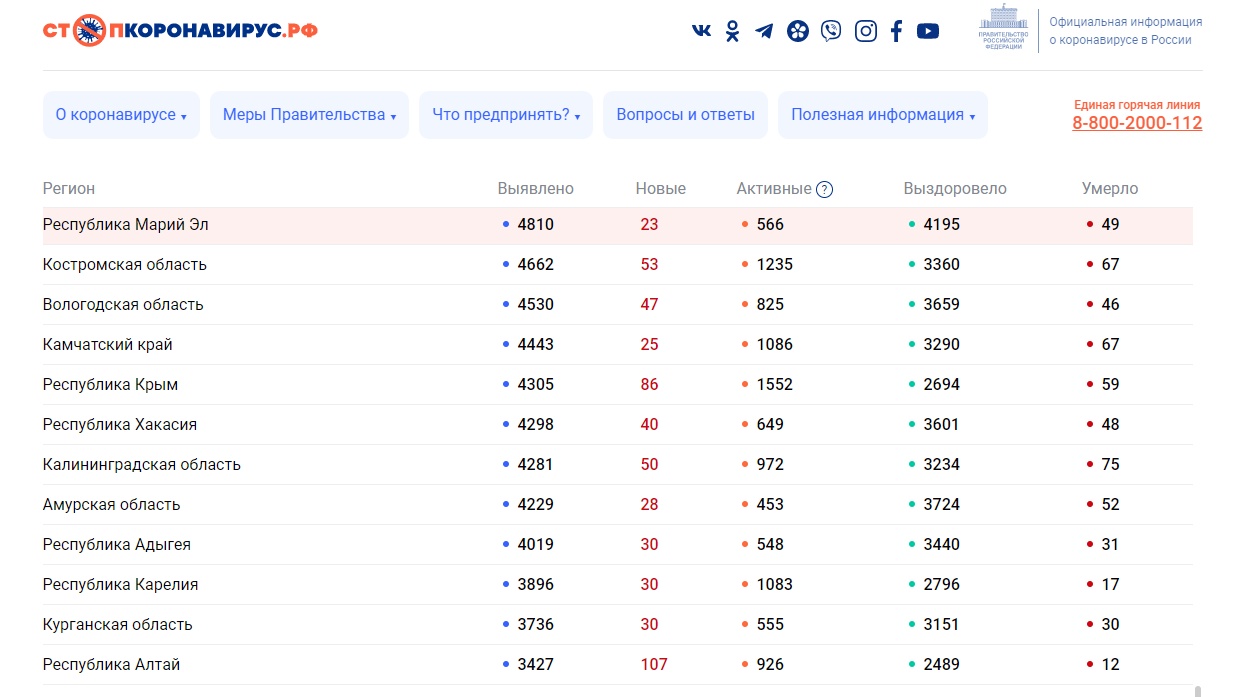The width and height of the screenshot is (1235, 697).
Task: Click the Instagram icon
Action: pos(866,31)
